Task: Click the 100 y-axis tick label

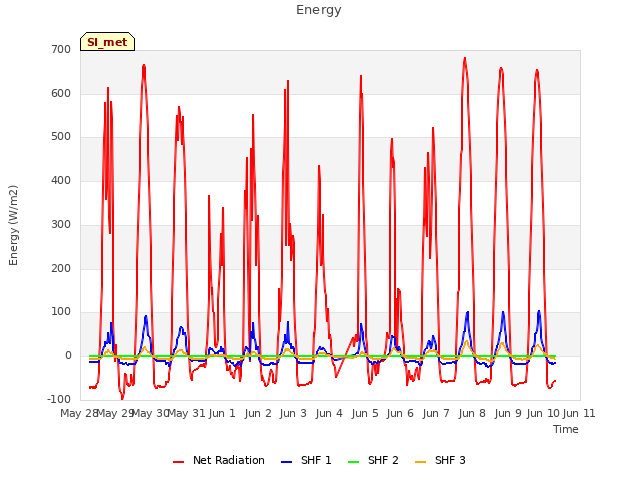Action: pos(61,312)
